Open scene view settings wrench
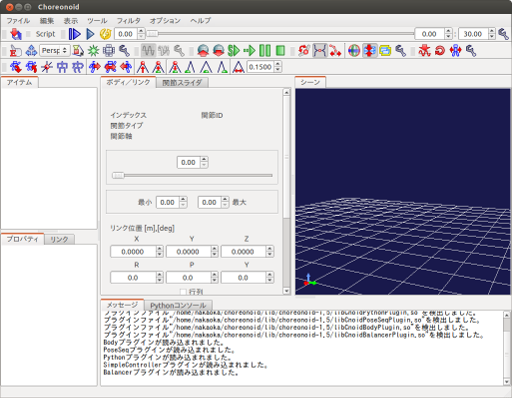 click(x=124, y=51)
